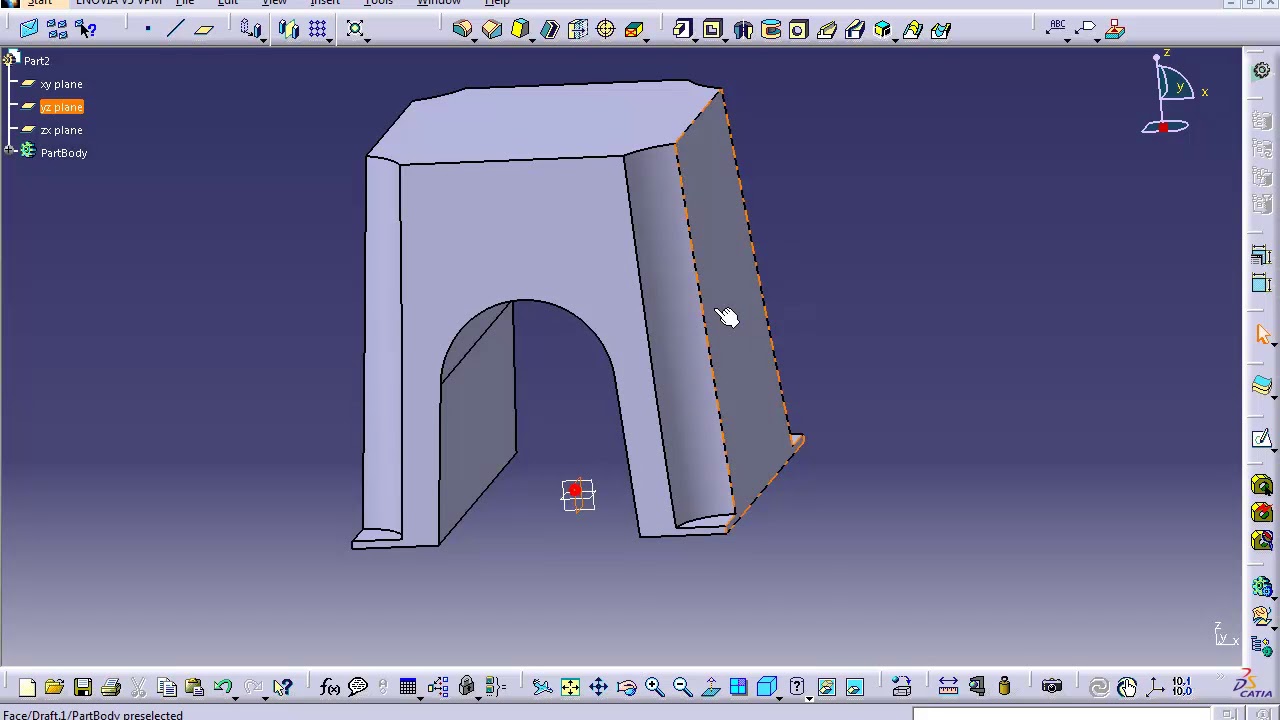The image size is (1280, 720).
Task: Expand the PartBody tree node
Action: click(9, 151)
